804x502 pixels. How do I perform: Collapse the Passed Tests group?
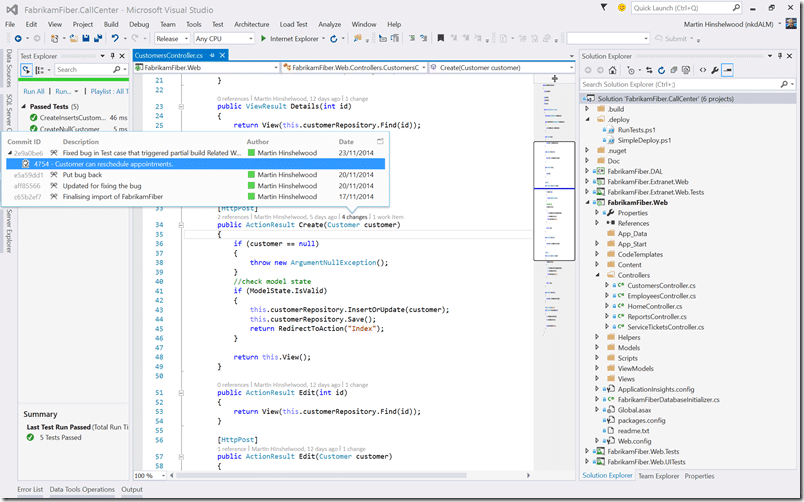(24, 107)
